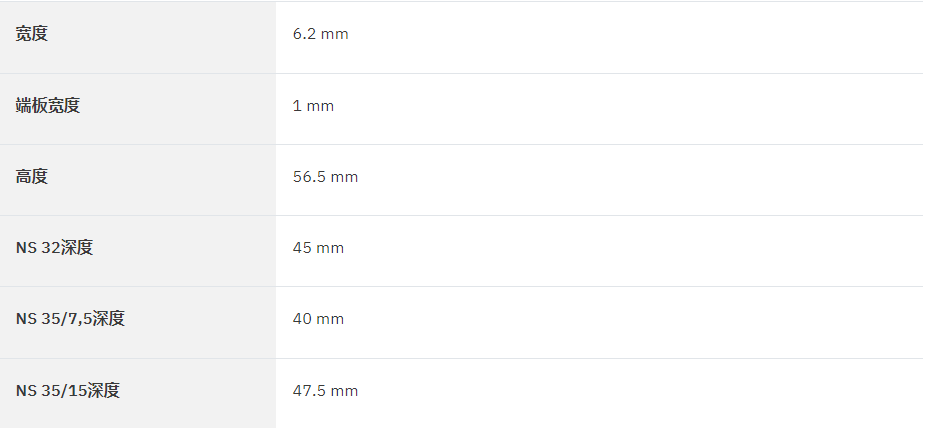The height and width of the screenshot is (428, 932).
Task: Click the 深度 characters in NS 35/7,5 row
Action: pyautogui.click(x=109, y=319)
